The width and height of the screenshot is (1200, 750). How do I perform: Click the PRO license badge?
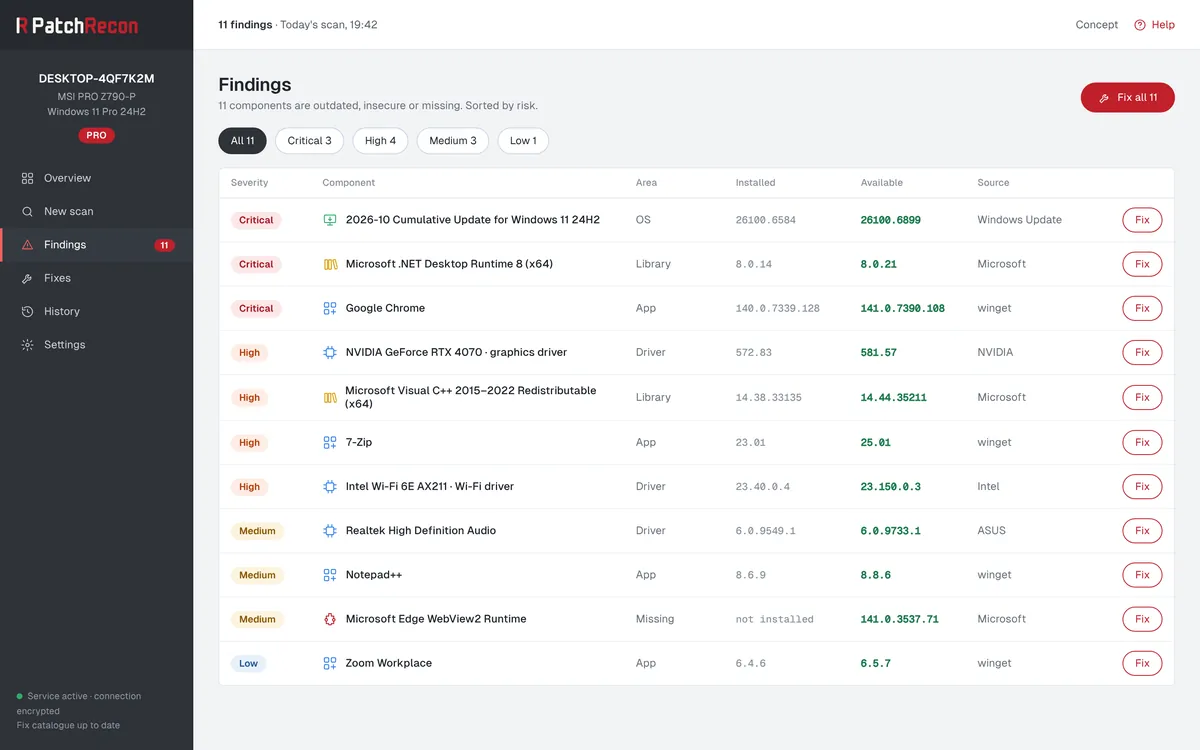pos(96,135)
